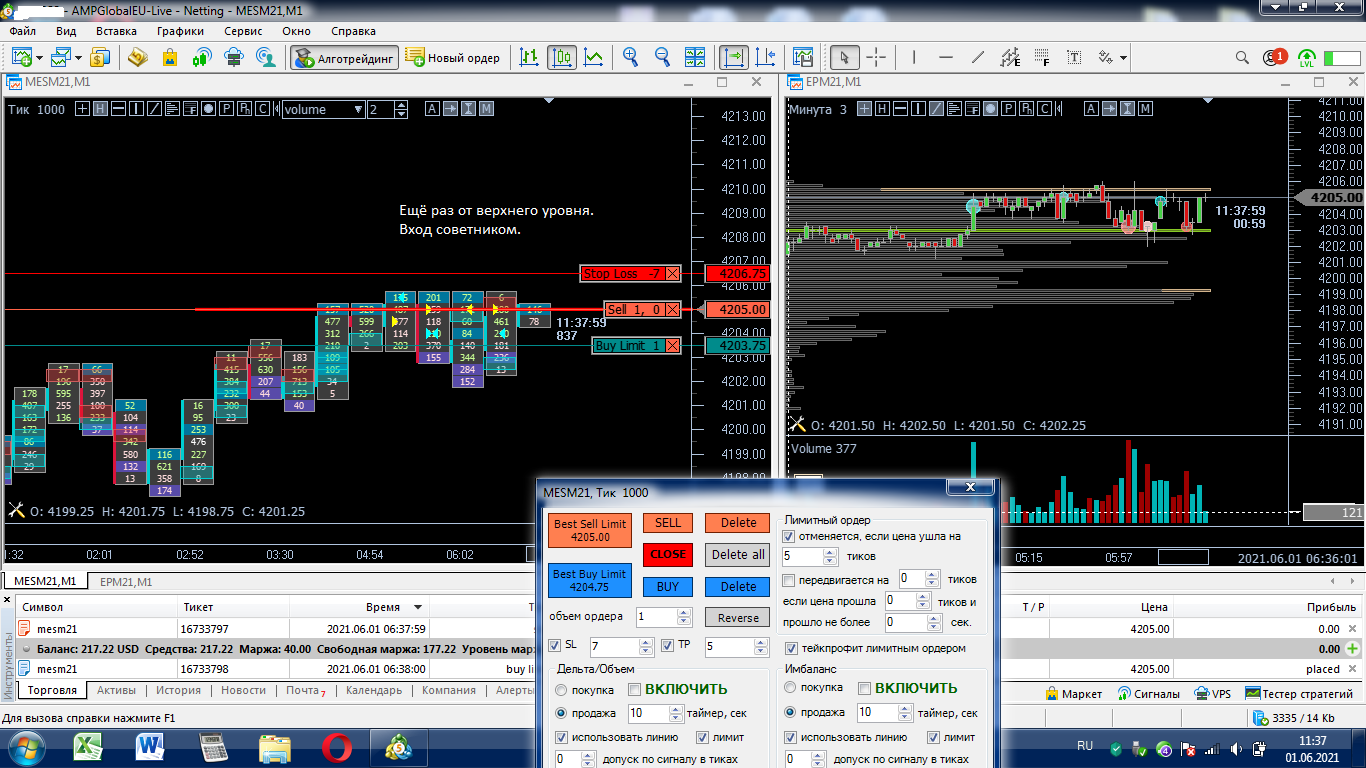Switch chart to candlestick mode

(x=562, y=58)
